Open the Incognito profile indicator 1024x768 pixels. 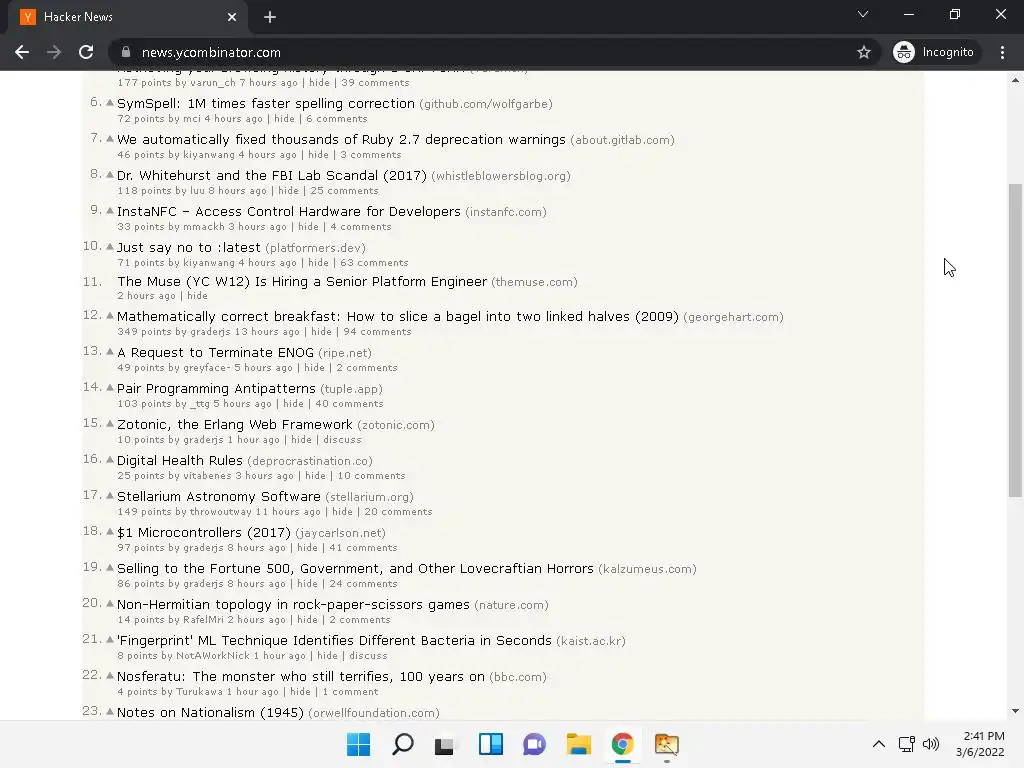point(934,52)
